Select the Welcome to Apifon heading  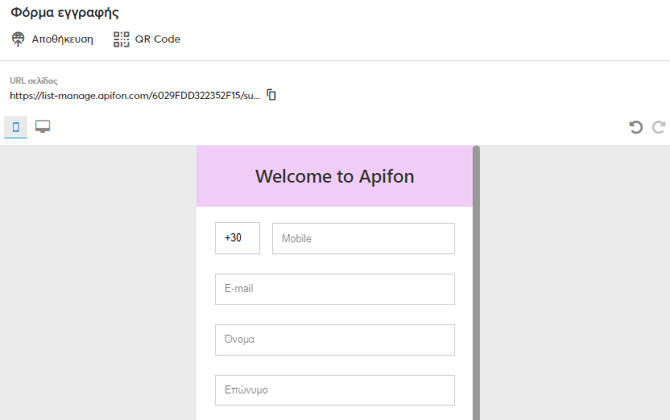(334, 177)
